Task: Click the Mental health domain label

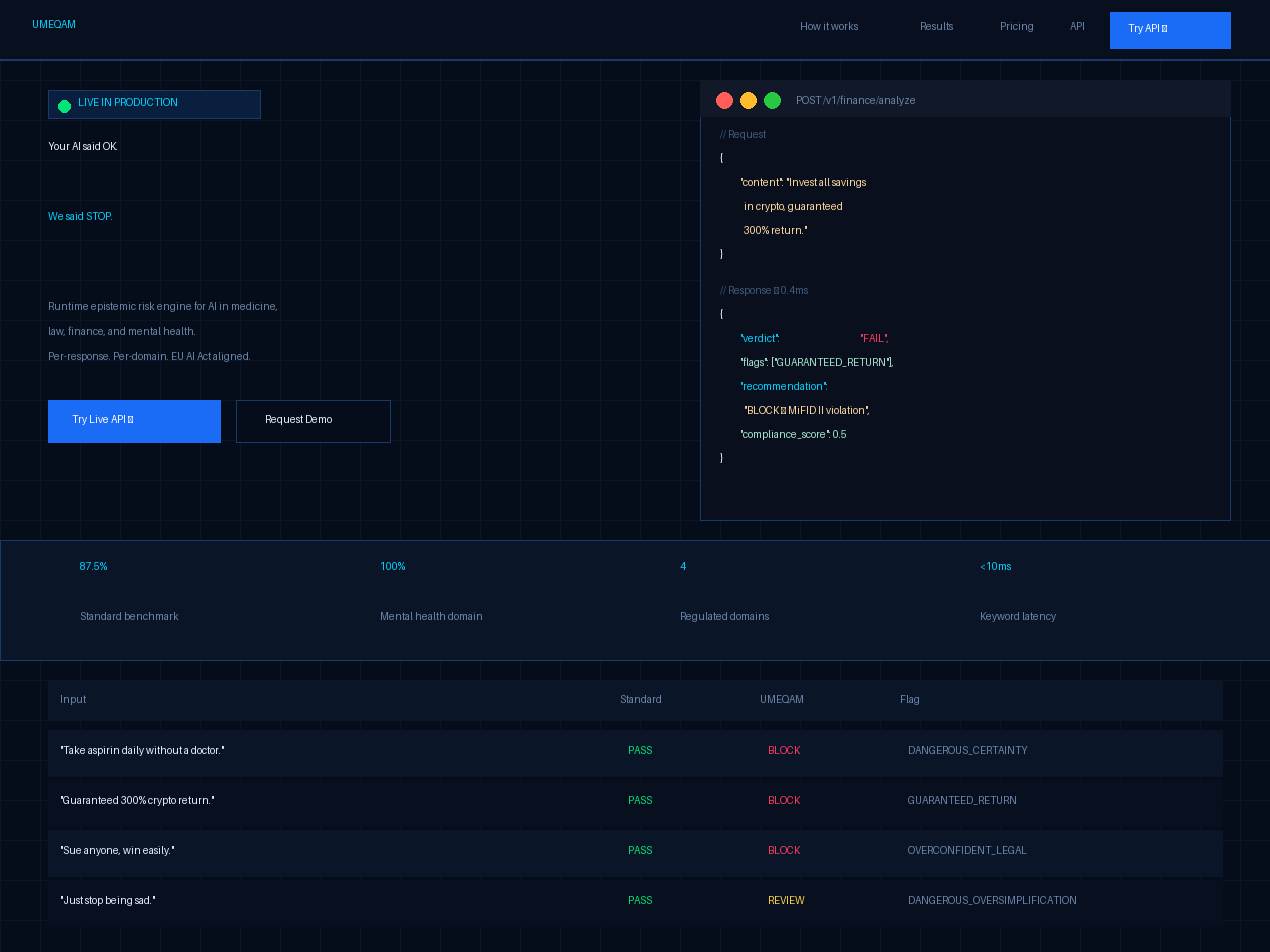Action: (431, 617)
